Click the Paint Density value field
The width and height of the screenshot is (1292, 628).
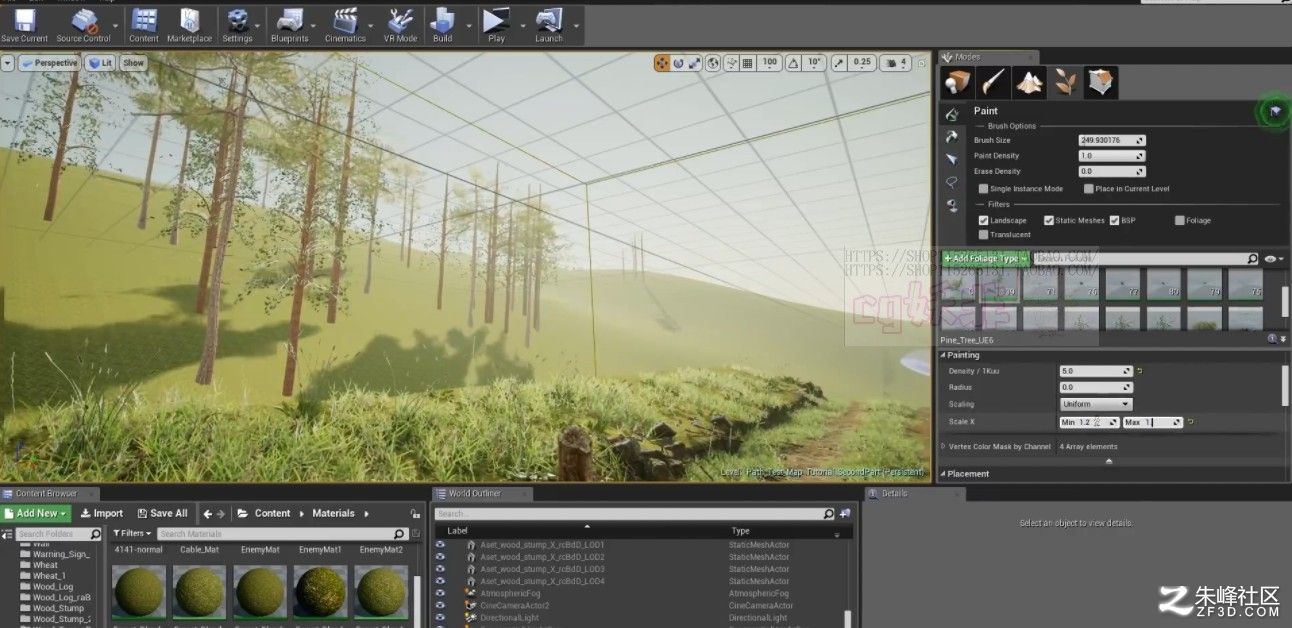1112,156
